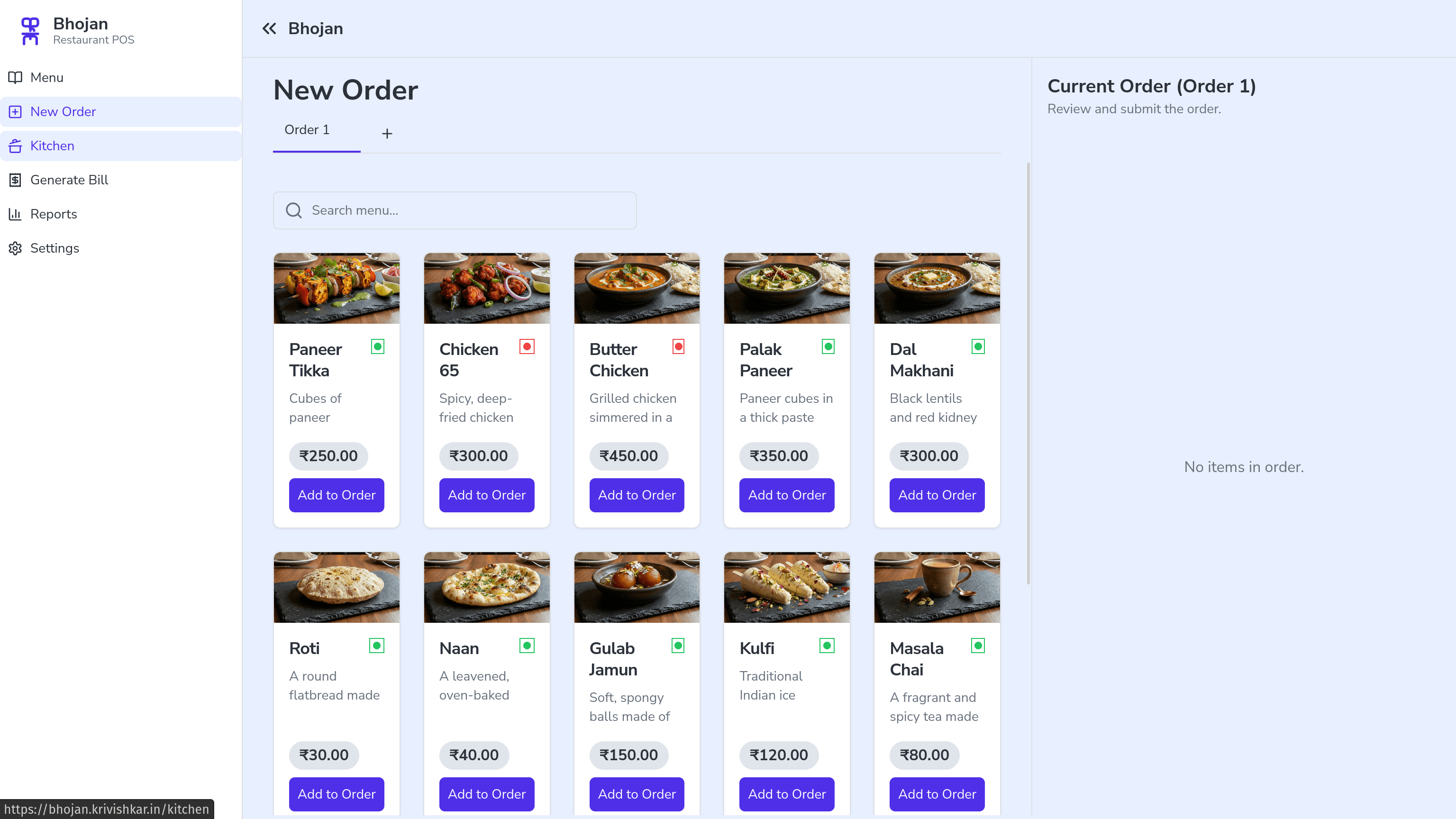Click the magnifier icon in the search bar
1456x819 pixels.
[293, 209]
